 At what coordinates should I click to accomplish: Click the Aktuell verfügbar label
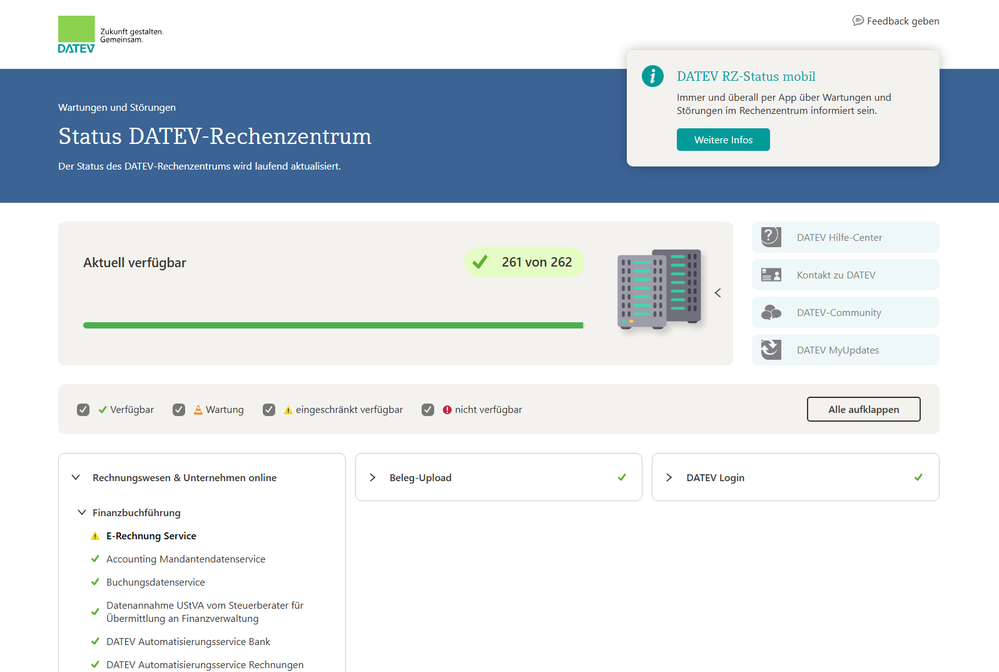134,262
